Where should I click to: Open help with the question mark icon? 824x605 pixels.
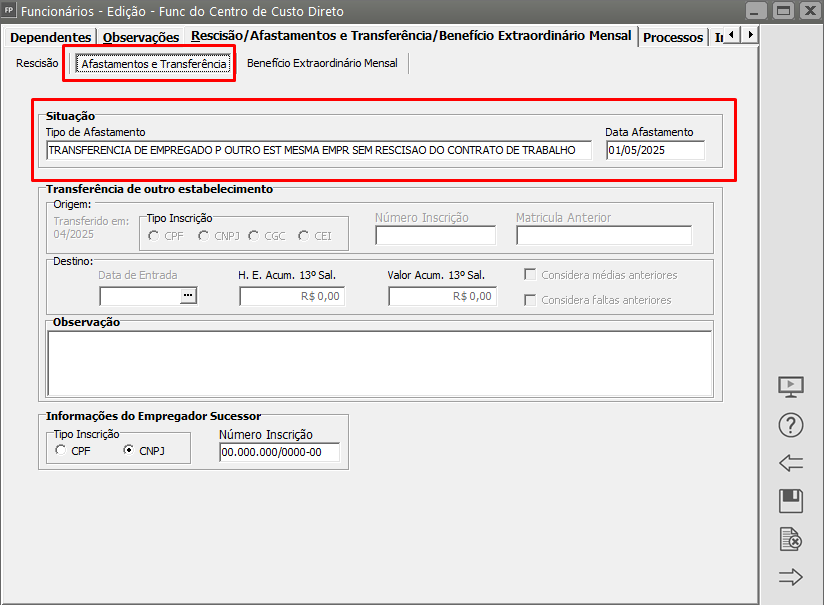pyautogui.click(x=790, y=425)
